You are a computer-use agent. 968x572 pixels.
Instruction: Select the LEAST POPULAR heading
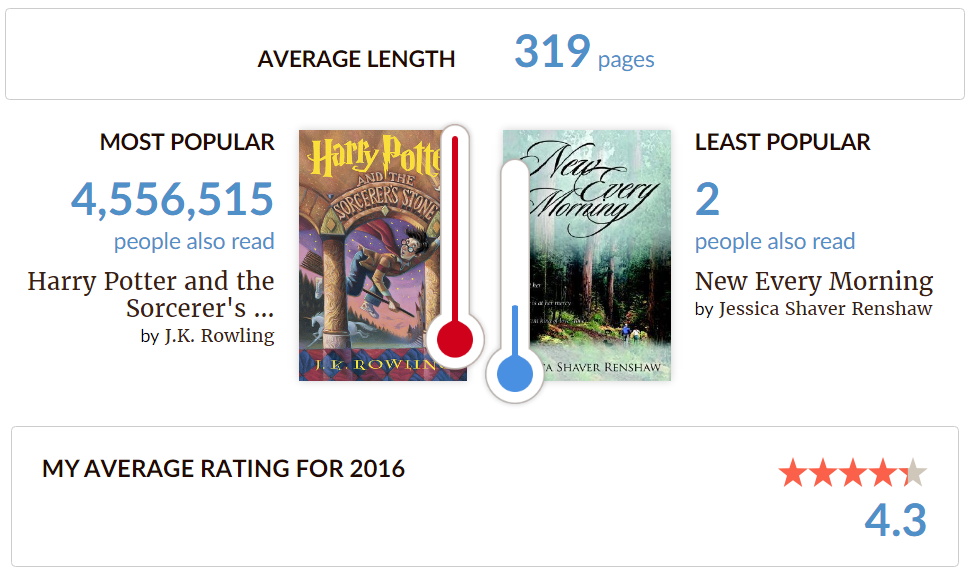point(783,143)
